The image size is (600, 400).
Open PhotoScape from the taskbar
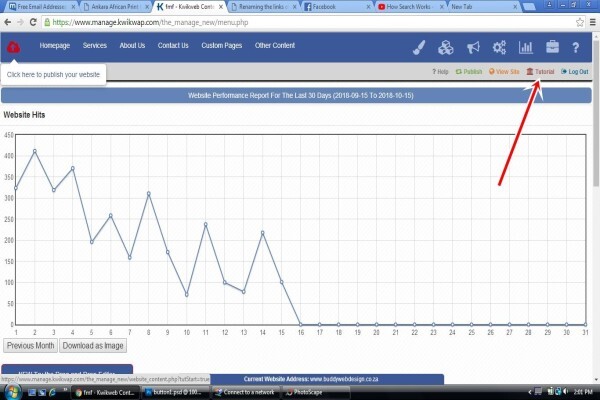tap(316, 392)
